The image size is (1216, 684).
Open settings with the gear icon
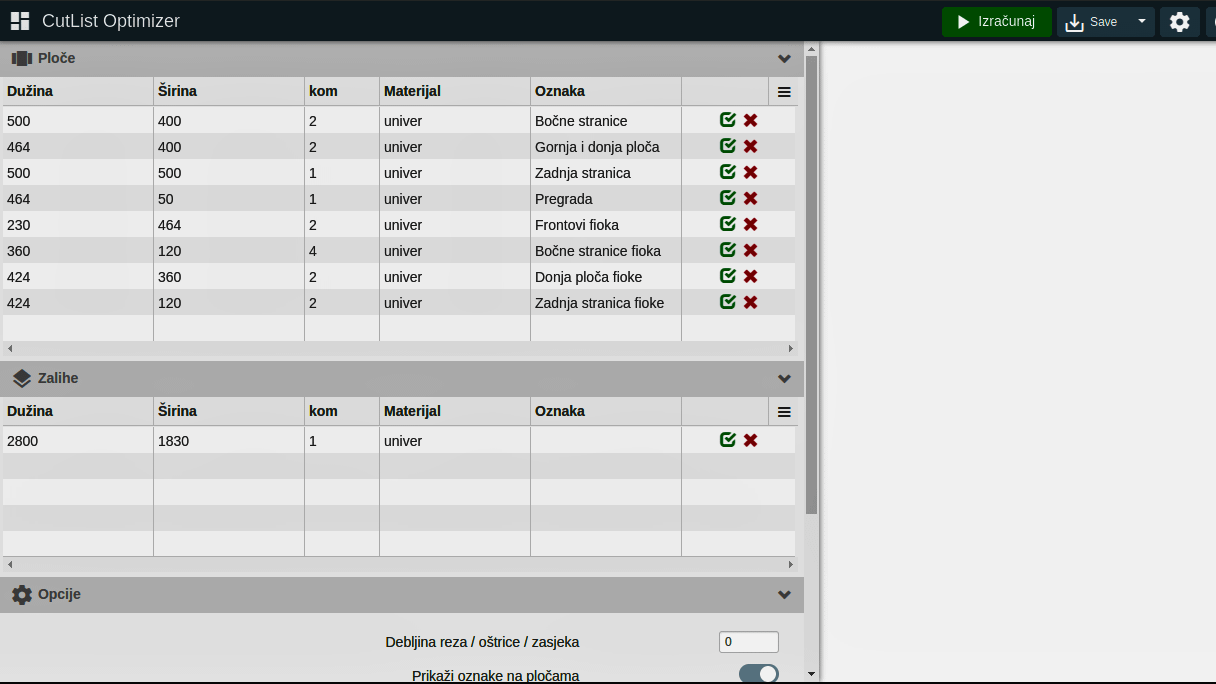1179,22
